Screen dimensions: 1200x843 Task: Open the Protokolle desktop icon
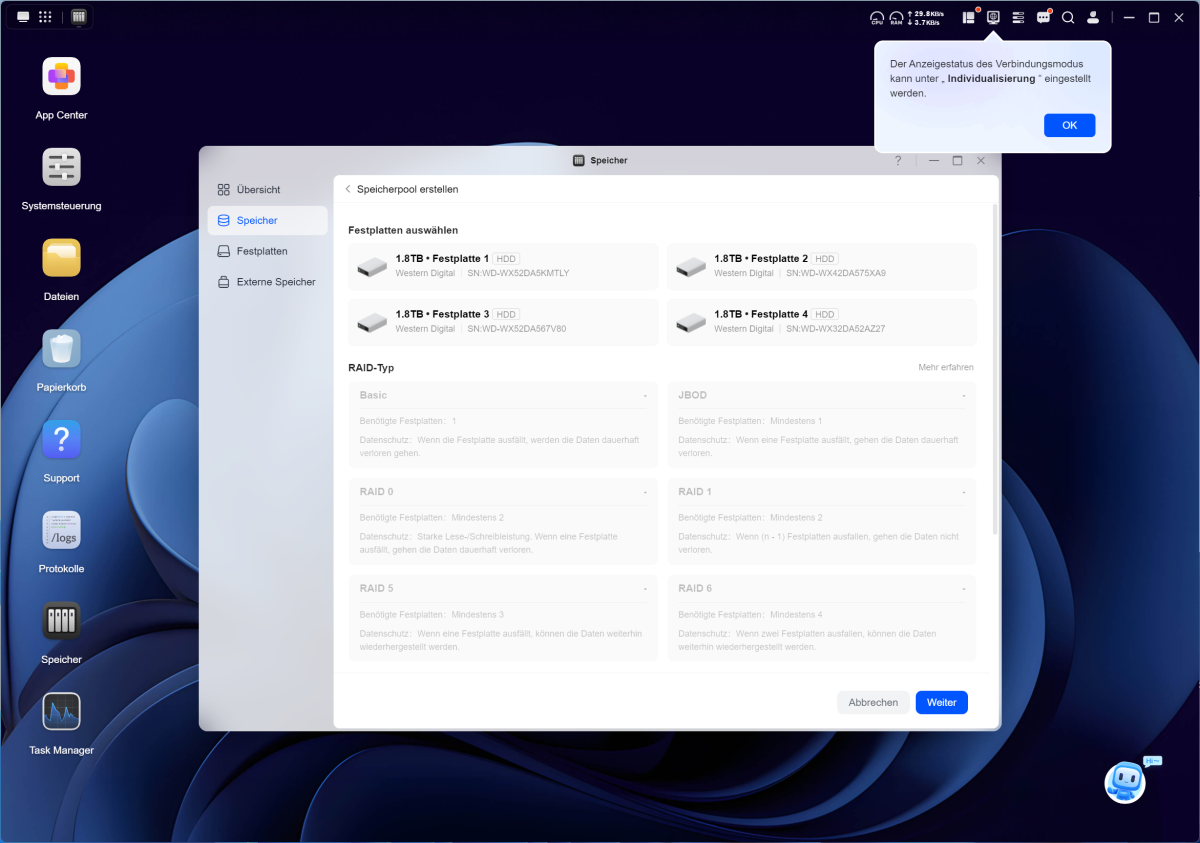click(61, 530)
